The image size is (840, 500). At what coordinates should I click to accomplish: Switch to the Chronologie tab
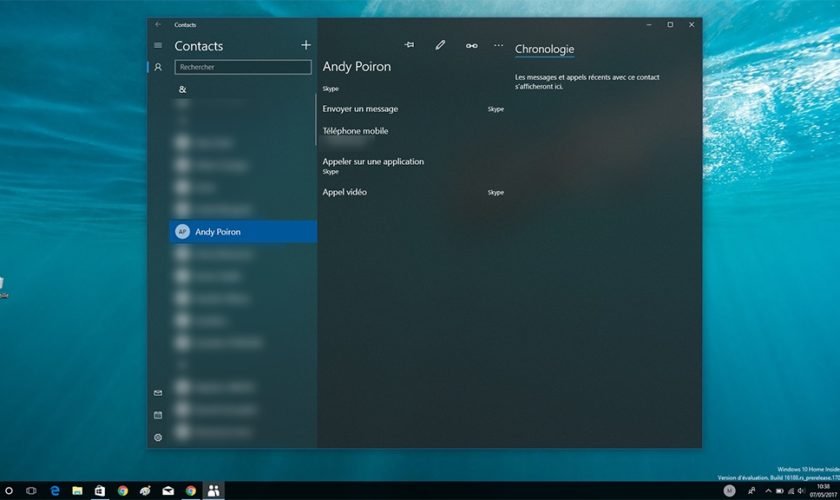point(544,49)
